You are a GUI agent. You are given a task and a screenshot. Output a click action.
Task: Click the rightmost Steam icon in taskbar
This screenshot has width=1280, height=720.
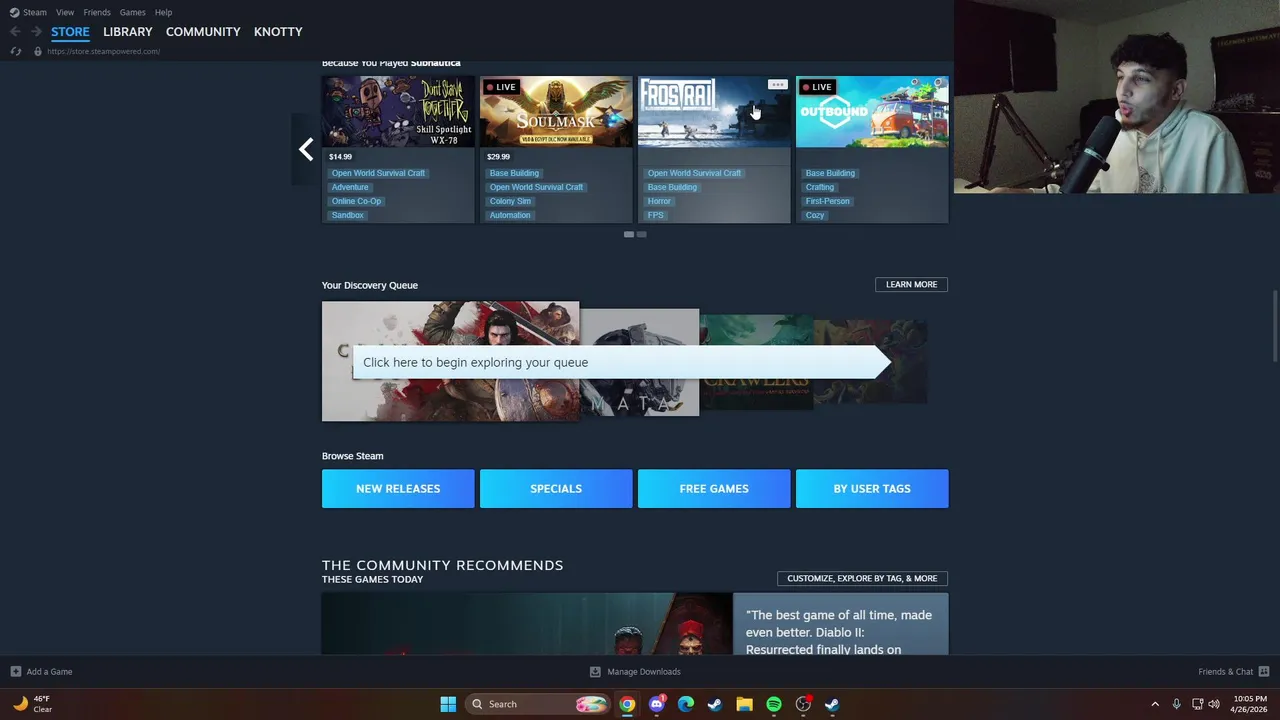[832, 704]
